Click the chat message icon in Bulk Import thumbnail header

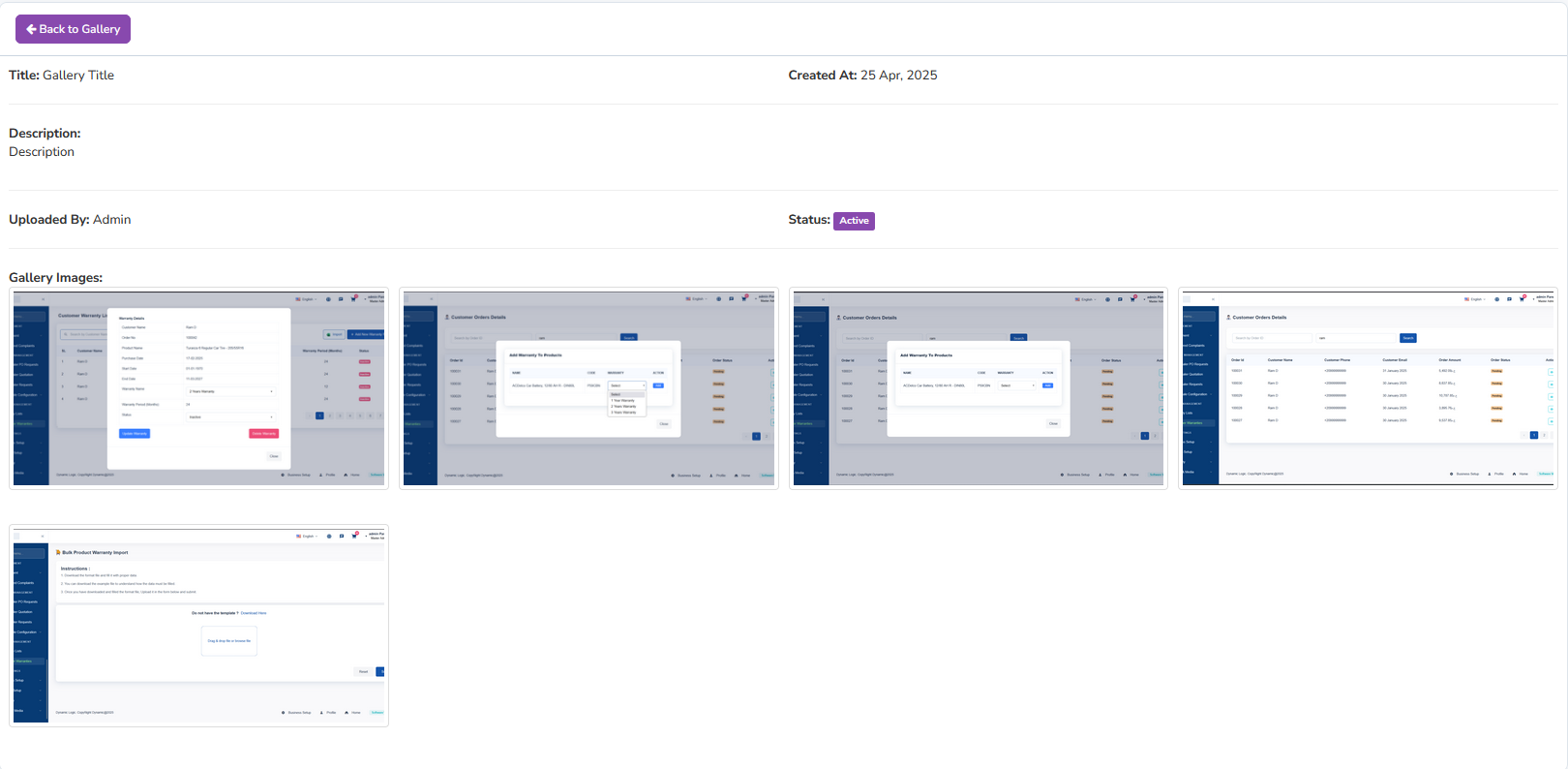342,536
